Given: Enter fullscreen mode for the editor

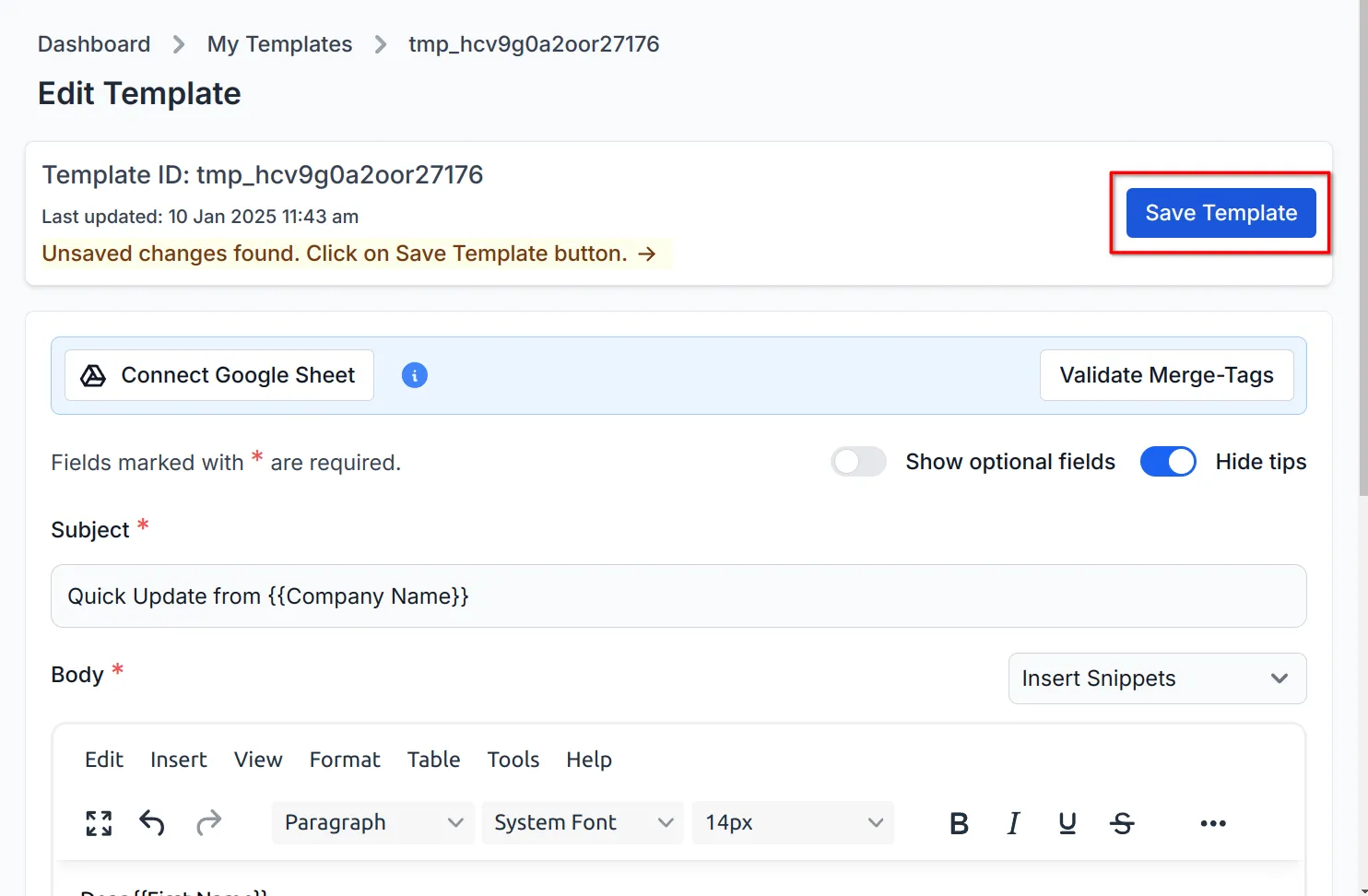Looking at the screenshot, I should tap(99, 823).
